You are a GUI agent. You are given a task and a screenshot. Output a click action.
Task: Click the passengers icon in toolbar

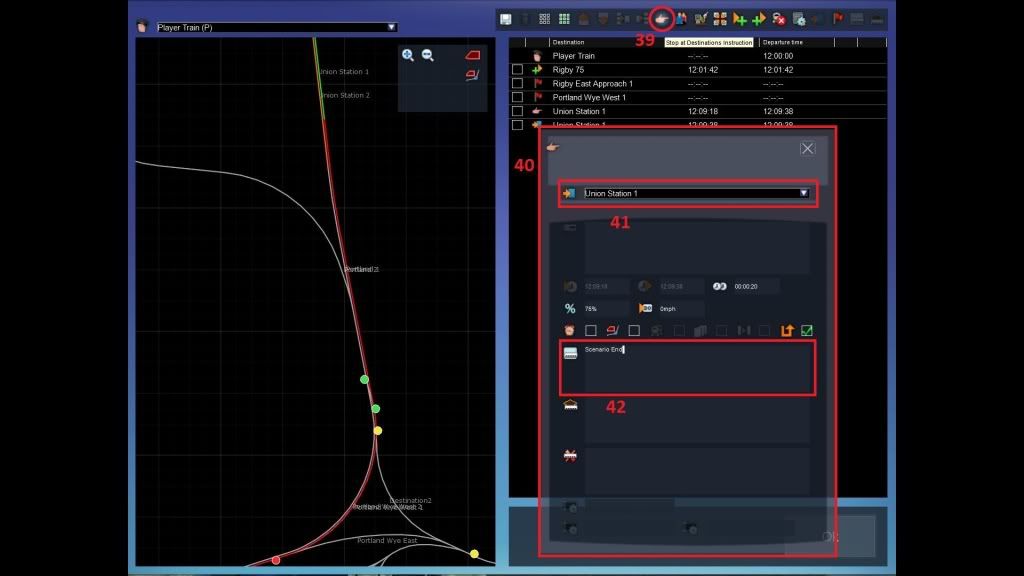coord(681,19)
